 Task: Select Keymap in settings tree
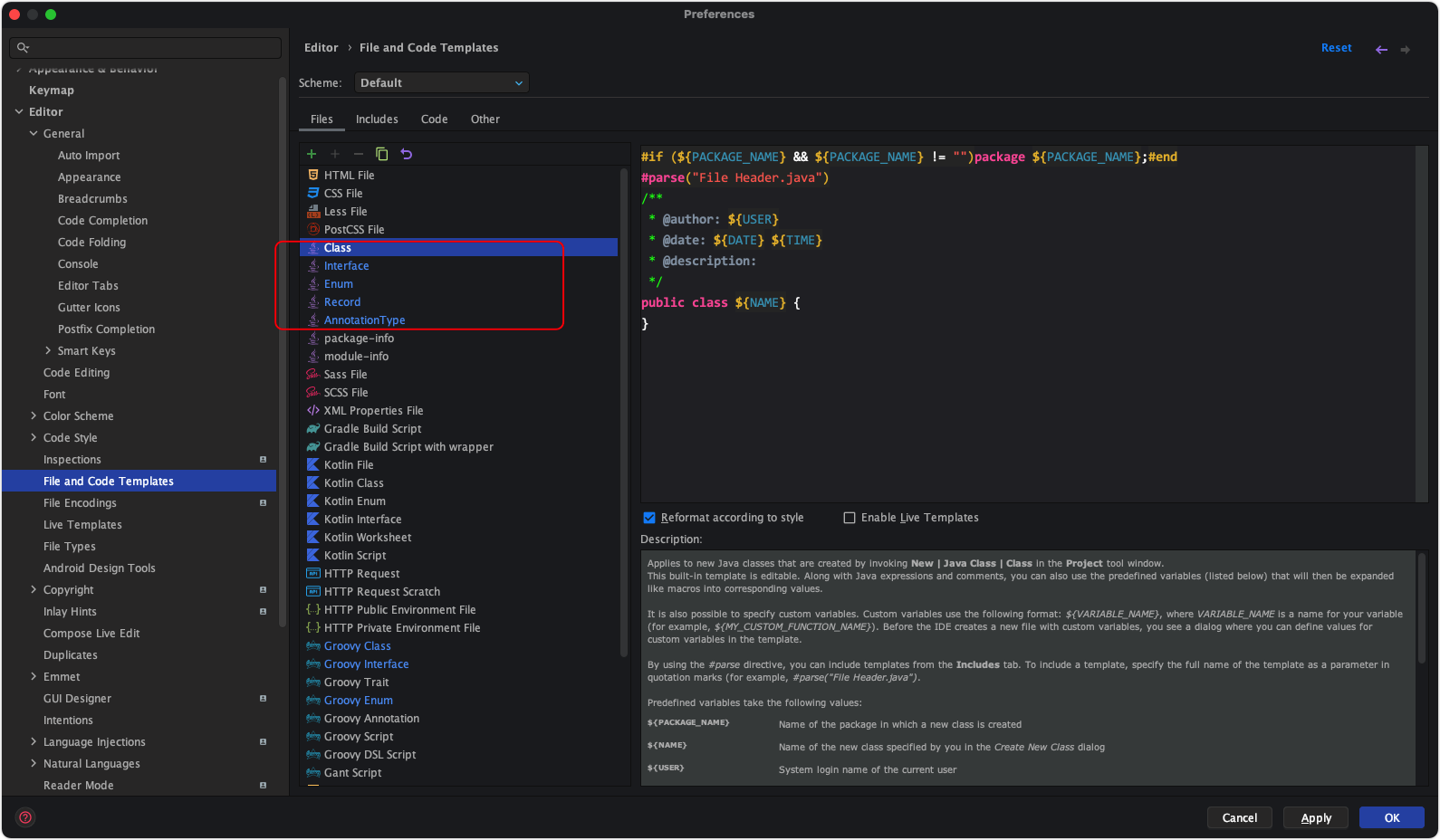52,91
